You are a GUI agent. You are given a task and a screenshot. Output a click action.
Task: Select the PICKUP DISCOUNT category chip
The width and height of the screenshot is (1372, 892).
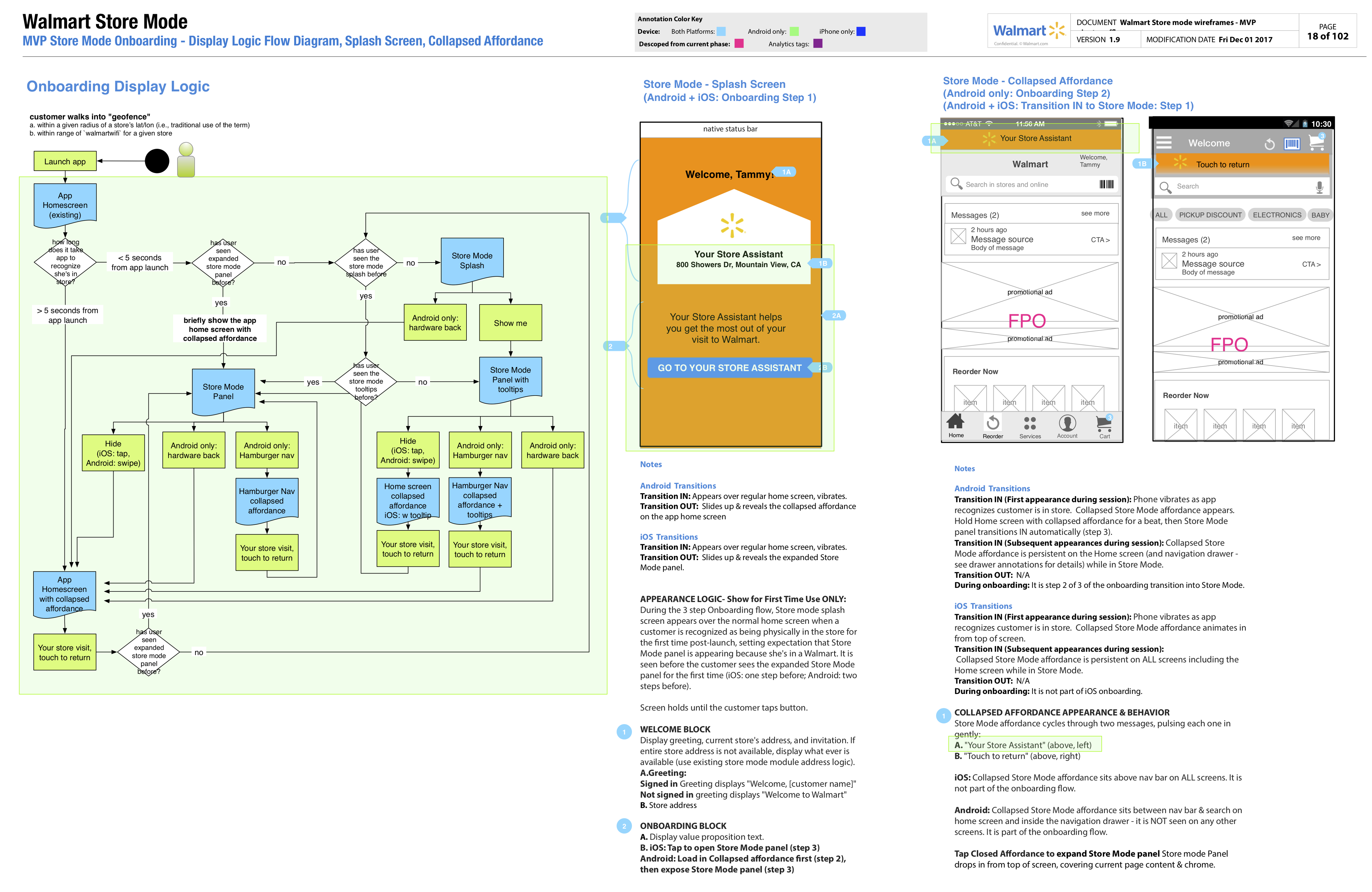1210,215
